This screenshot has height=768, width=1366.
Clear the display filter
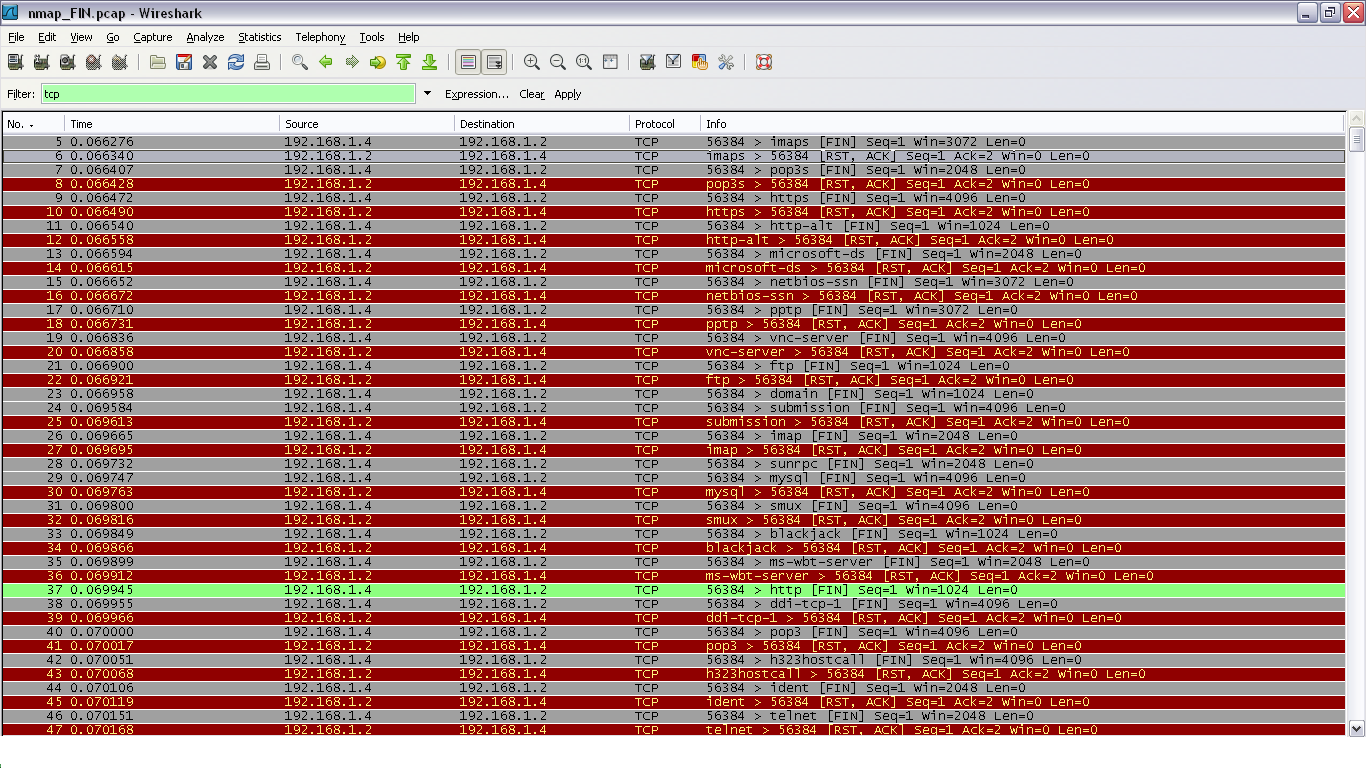point(532,94)
